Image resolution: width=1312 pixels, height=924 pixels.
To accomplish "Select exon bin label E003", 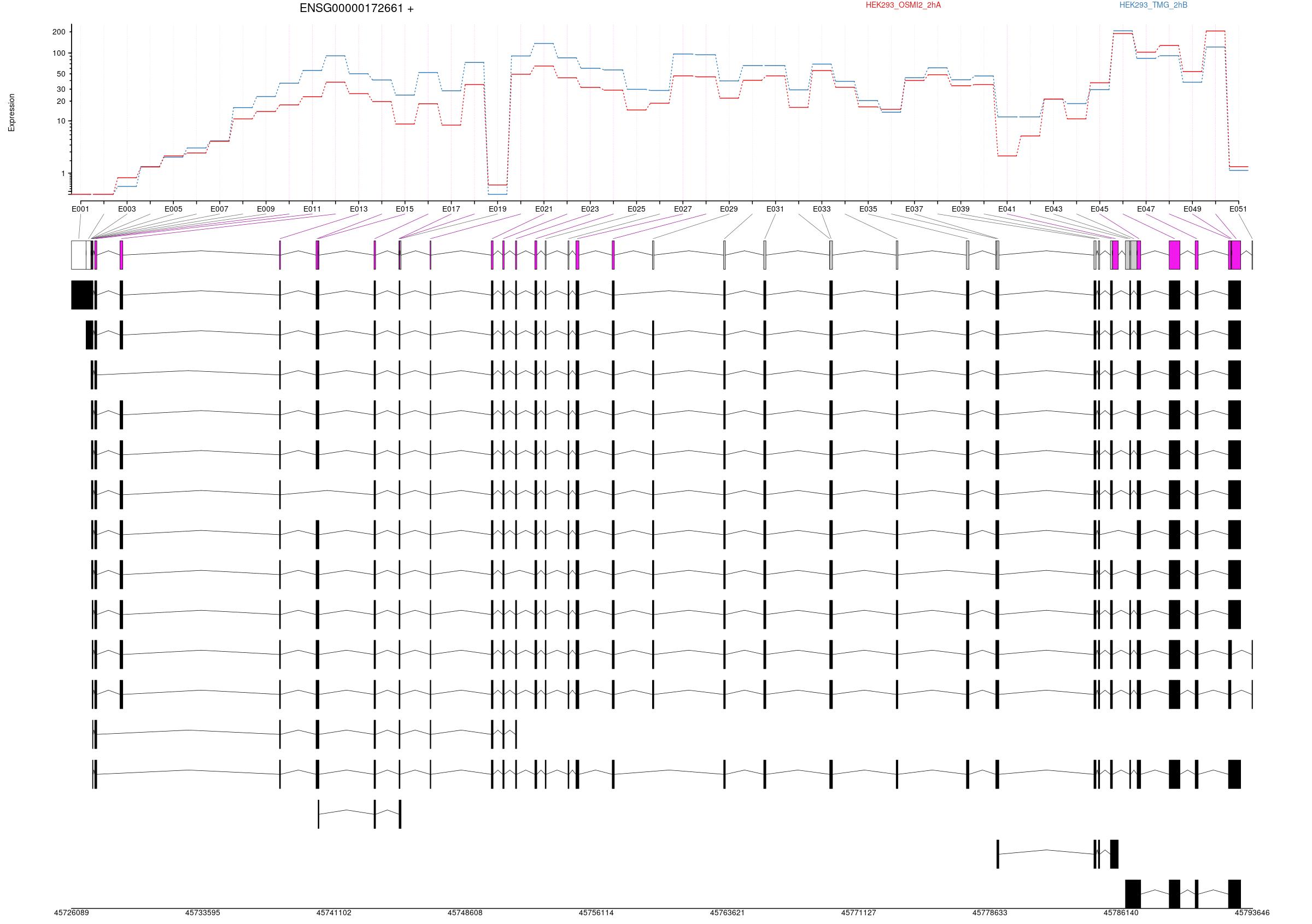I will (x=127, y=209).
